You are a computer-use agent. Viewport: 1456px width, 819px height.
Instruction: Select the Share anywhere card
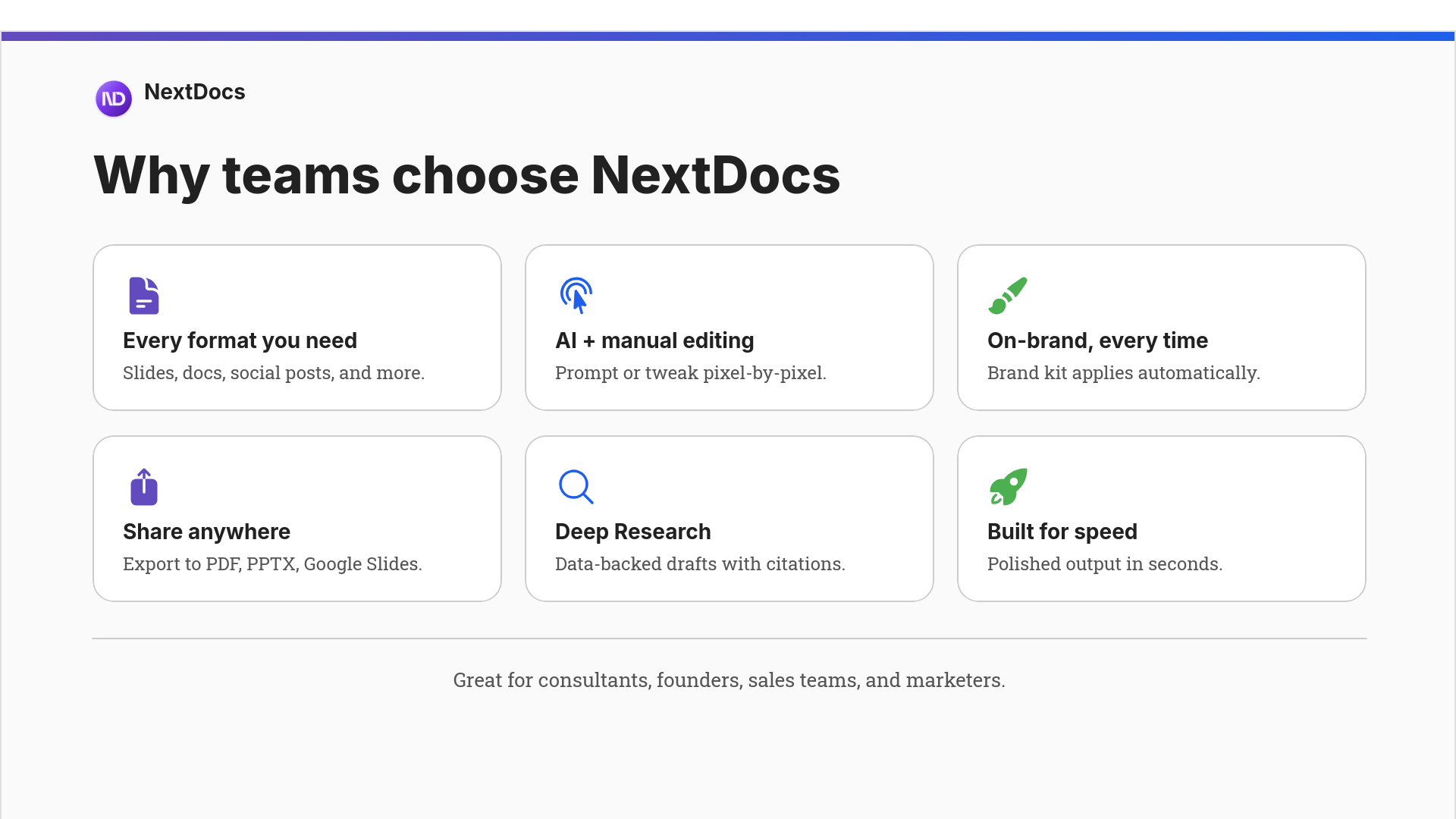coord(297,519)
